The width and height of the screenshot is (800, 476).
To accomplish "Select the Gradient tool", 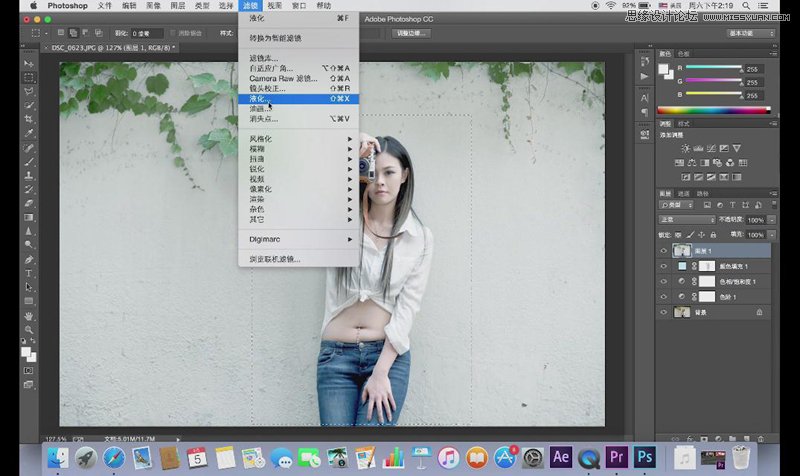I will point(29,217).
